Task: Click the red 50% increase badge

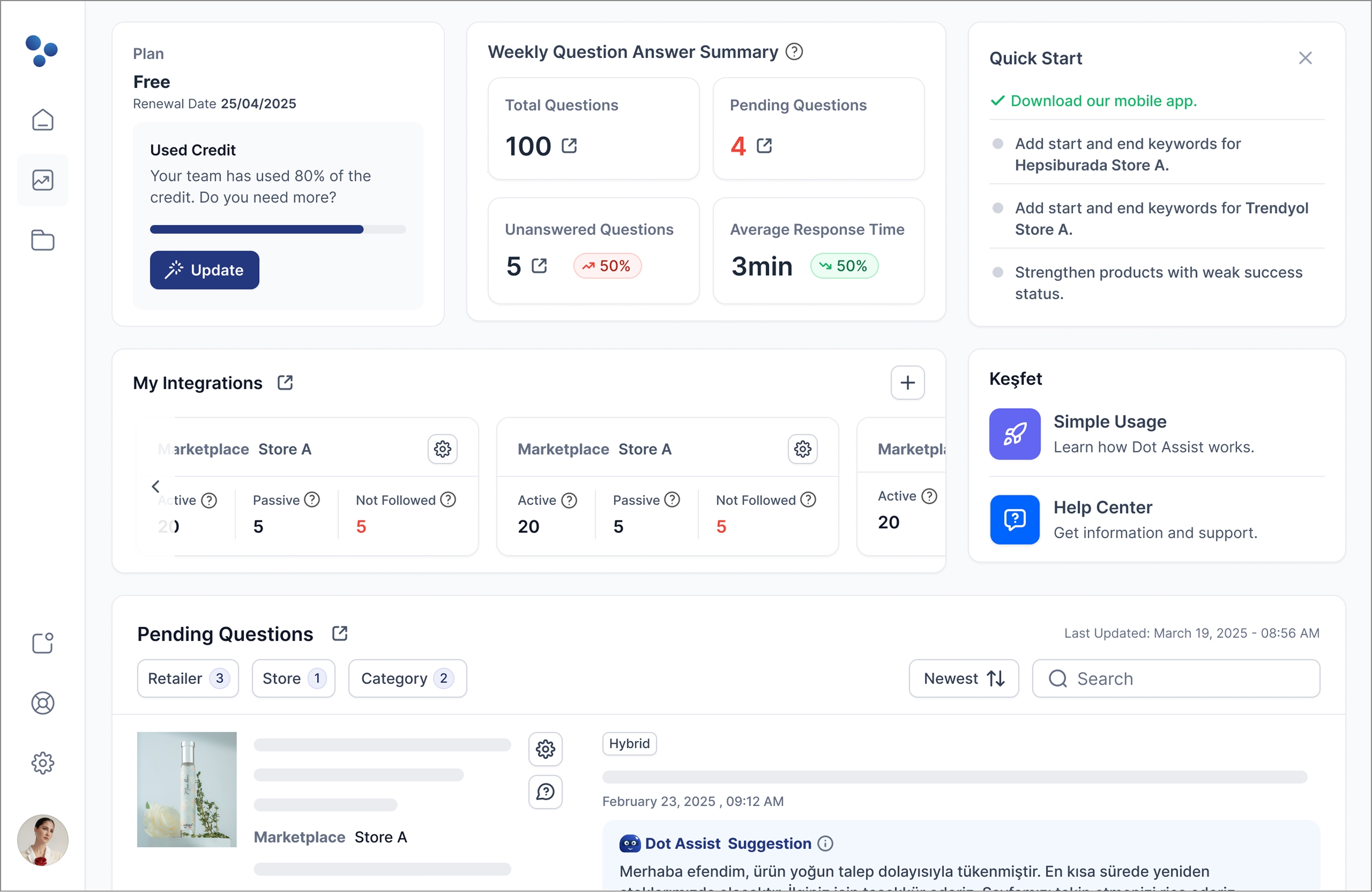Action: pyautogui.click(x=607, y=266)
